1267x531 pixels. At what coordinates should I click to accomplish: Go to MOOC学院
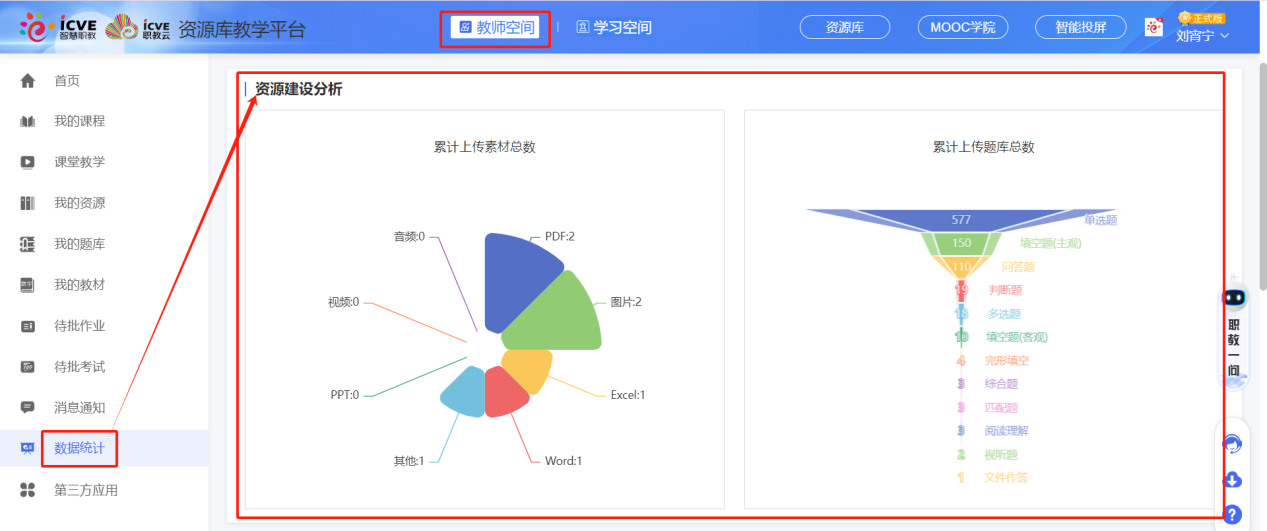click(x=962, y=28)
